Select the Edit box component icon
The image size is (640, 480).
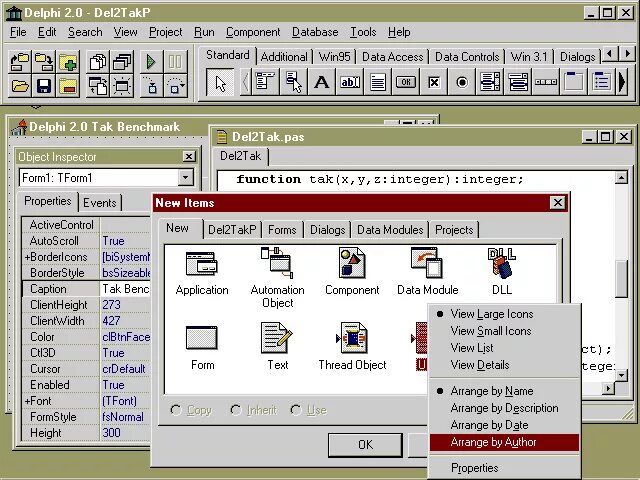pyautogui.click(x=350, y=82)
